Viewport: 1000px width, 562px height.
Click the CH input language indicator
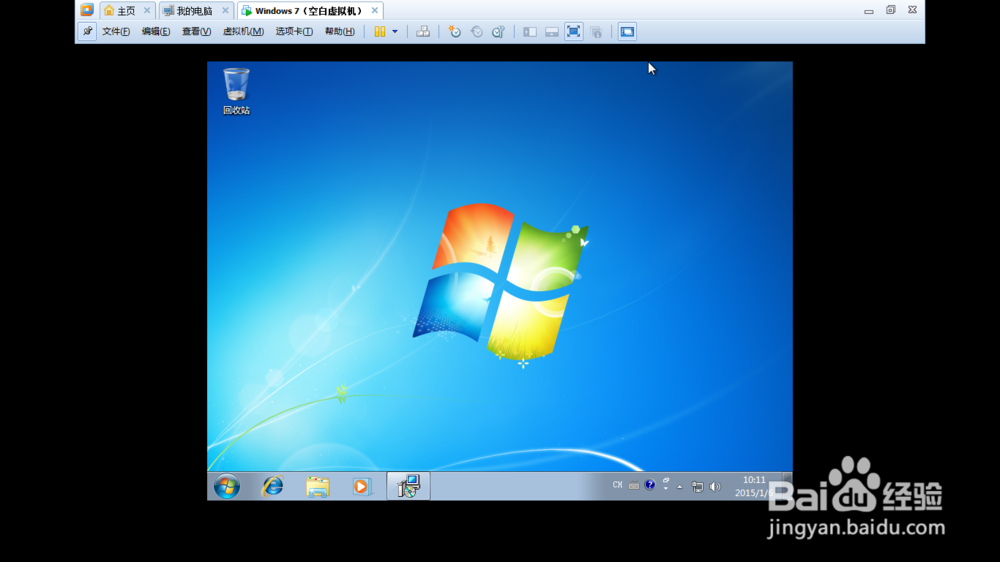pos(617,485)
